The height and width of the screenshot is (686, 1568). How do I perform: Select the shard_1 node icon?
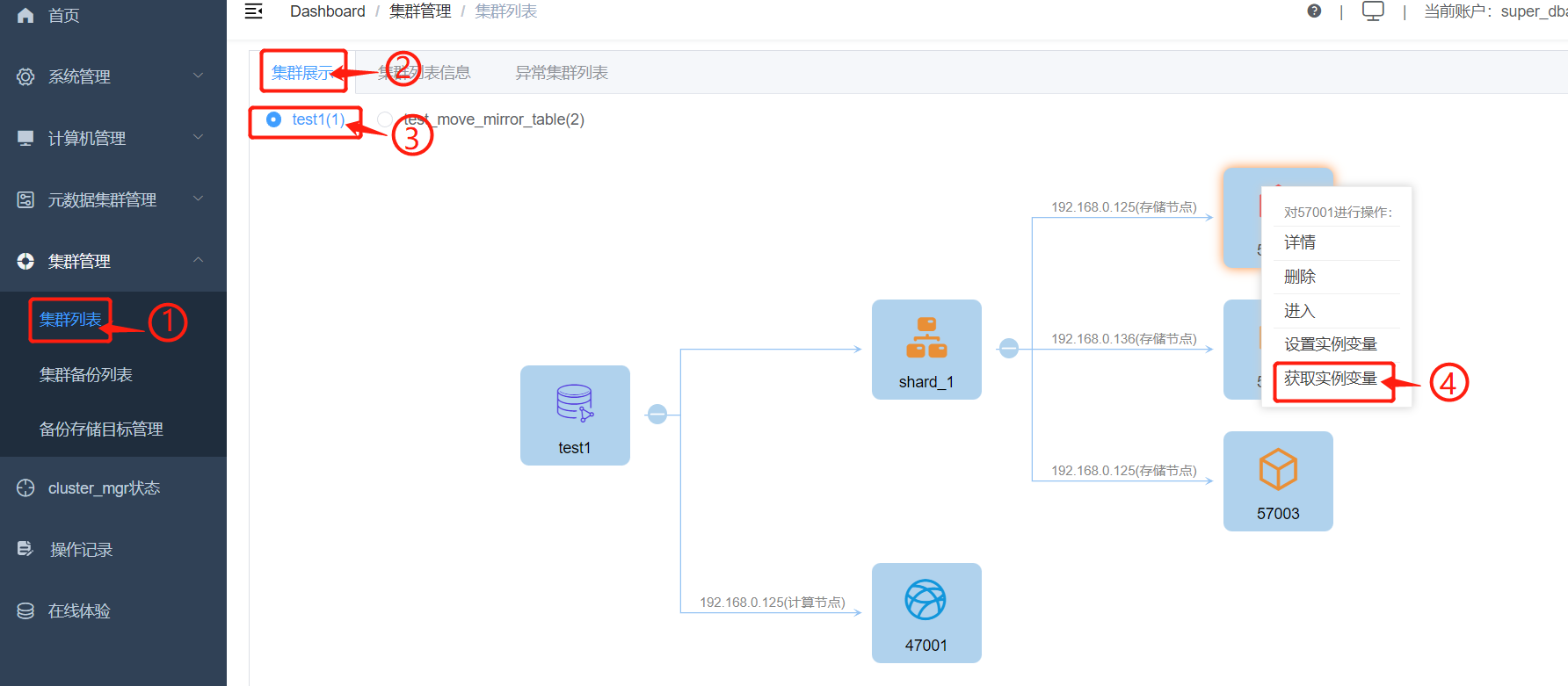[926, 338]
